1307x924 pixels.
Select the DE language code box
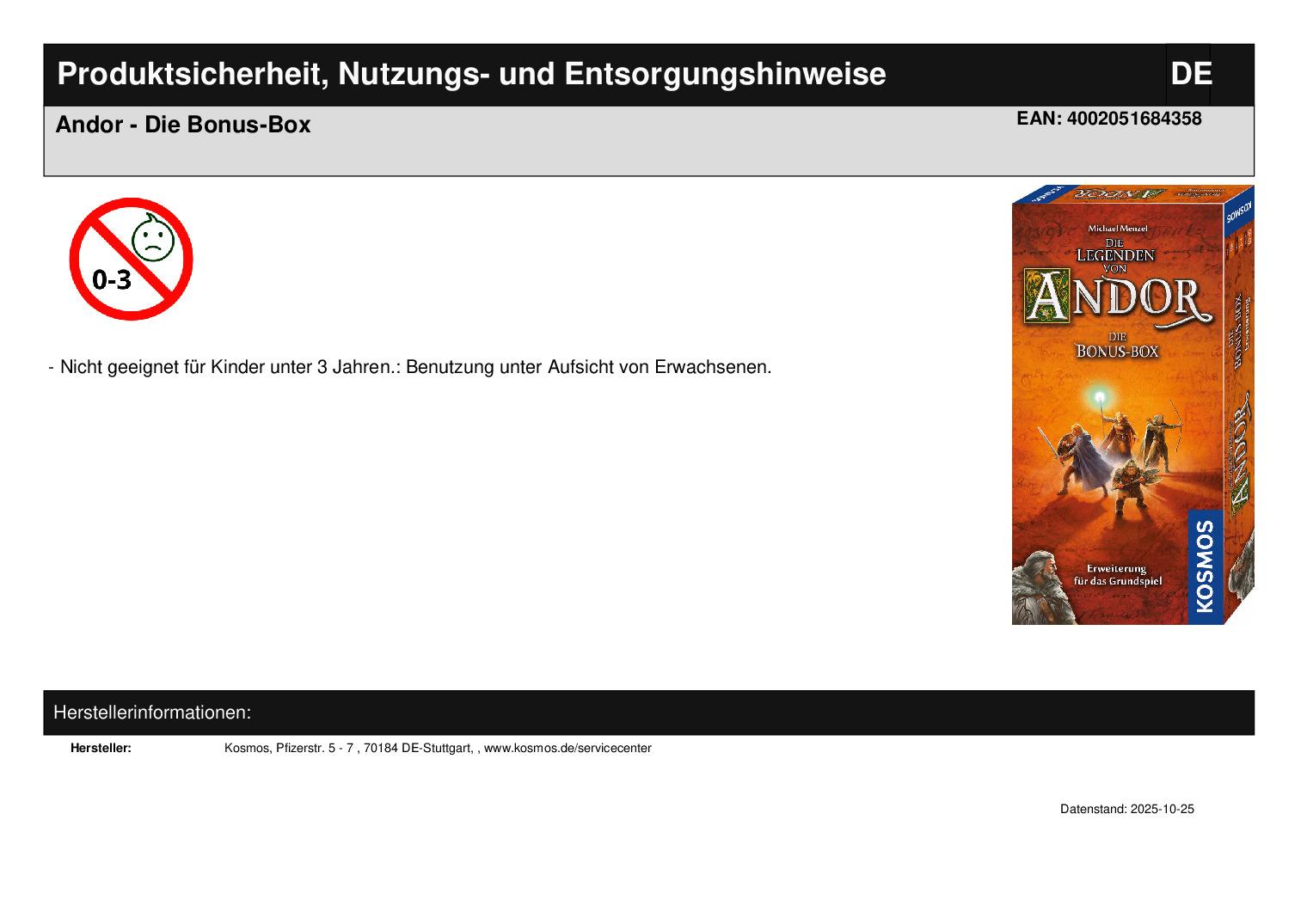1189,75
